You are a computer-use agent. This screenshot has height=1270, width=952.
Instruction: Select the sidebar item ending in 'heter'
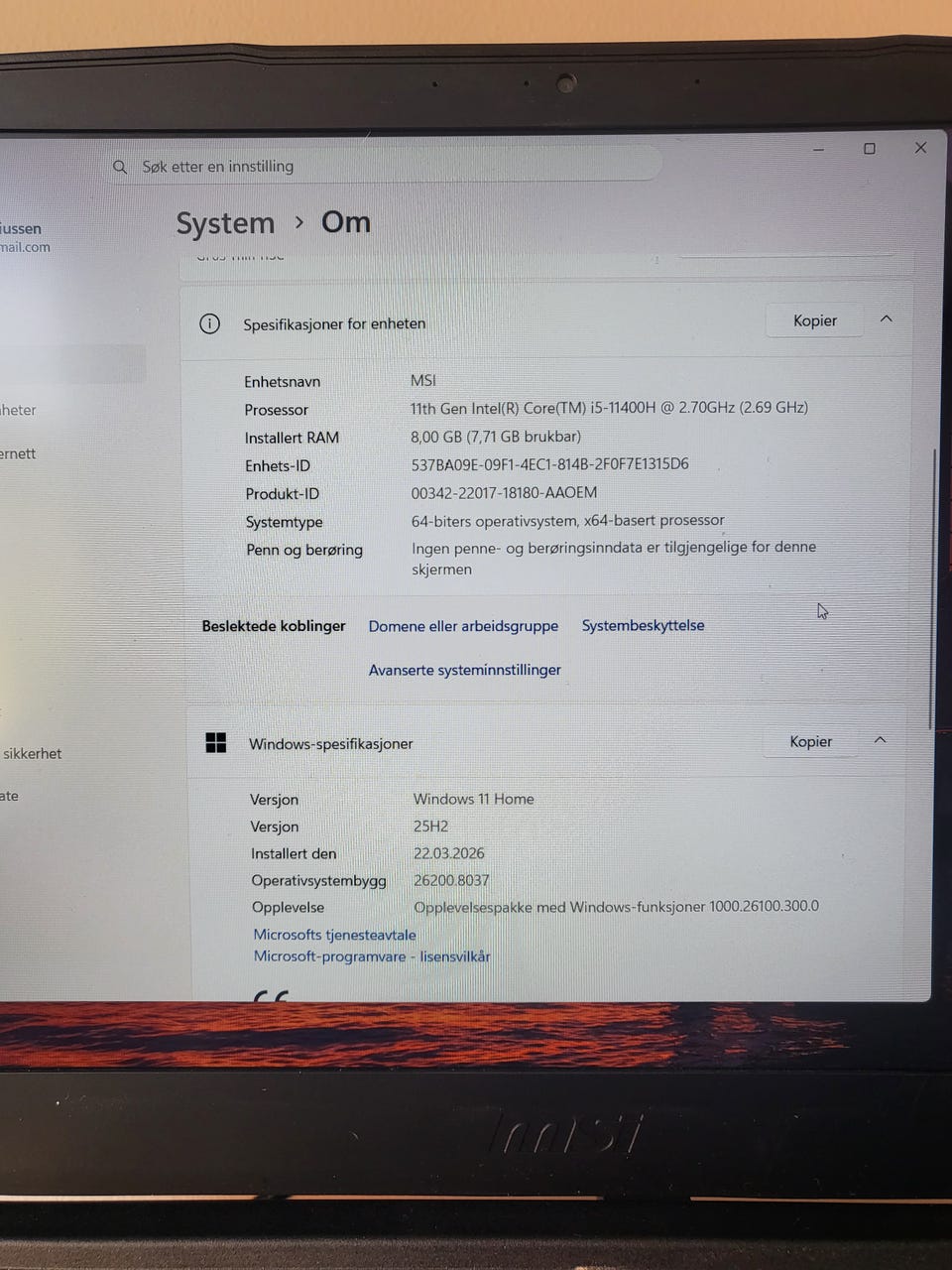pyautogui.click(x=18, y=410)
